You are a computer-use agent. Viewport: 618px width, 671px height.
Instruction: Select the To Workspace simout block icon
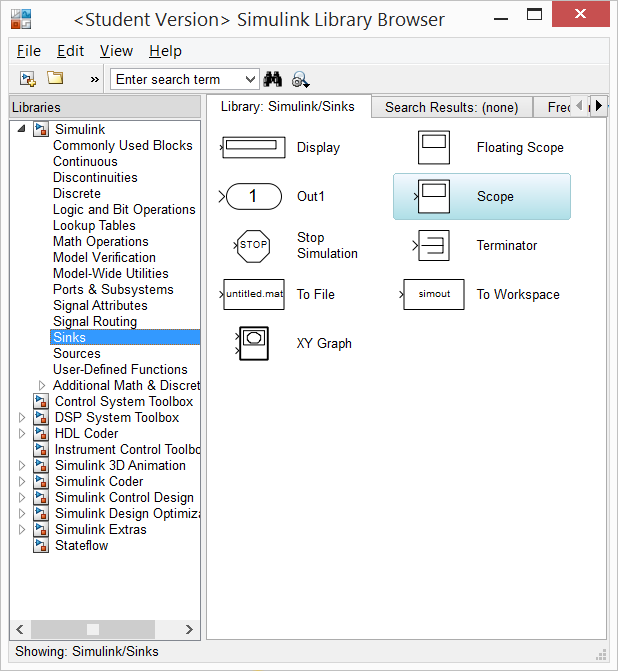coord(432,294)
